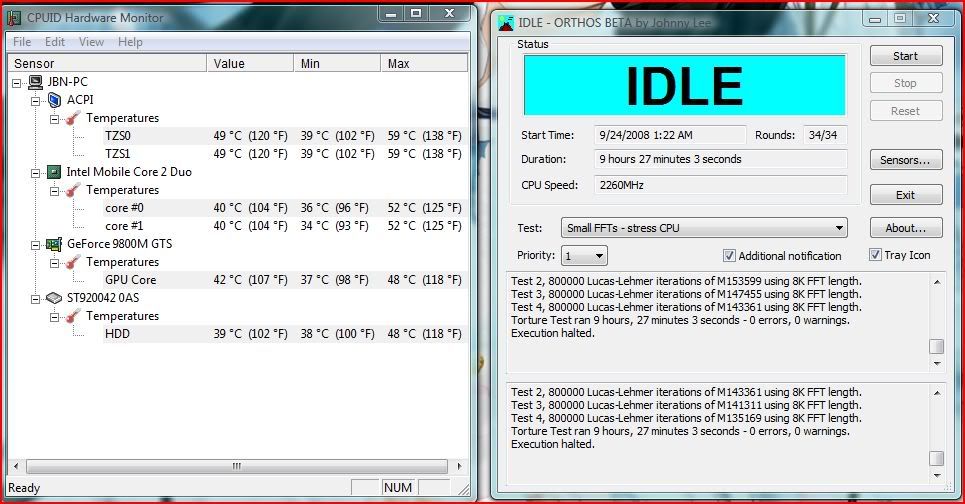Collapse Intel Mobile Core 2 Duo node
965x504 pixels.
[36, 173]
